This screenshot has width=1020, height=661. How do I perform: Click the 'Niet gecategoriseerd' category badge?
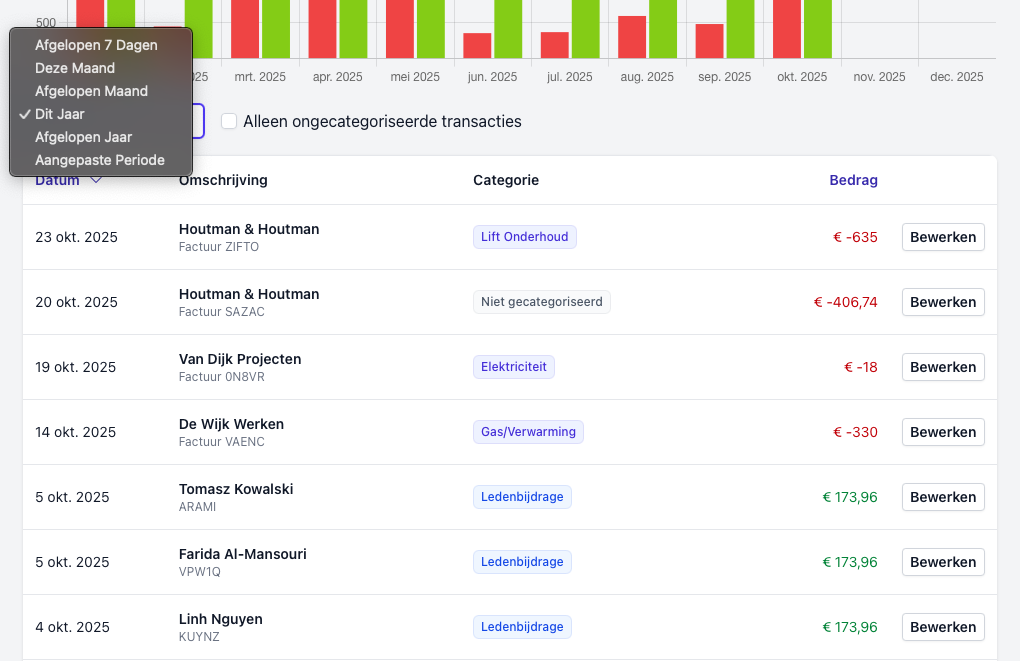click(x=541, y=302)
